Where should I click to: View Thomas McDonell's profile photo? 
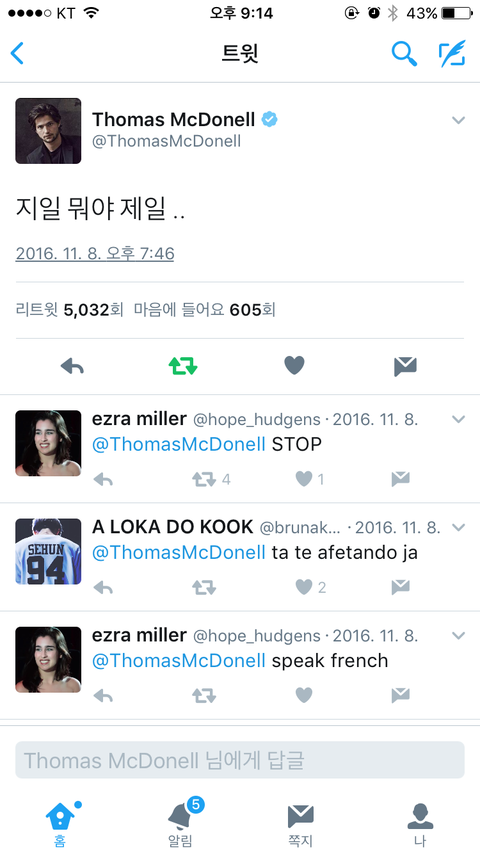pos(48,131)
